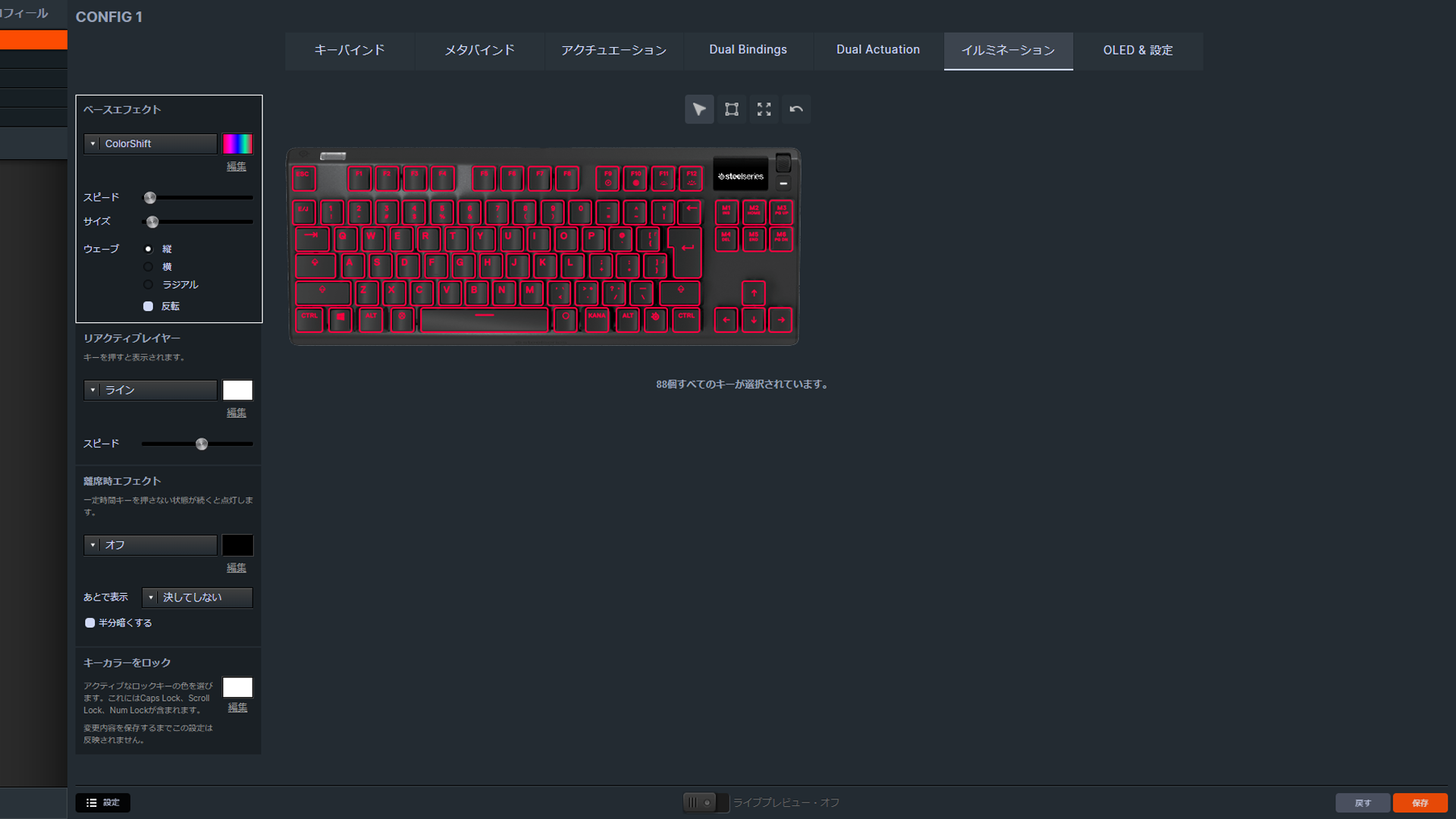The image size is (1456, 819).
Task: Open the 決してしない dropdown
Action: pos(197,598)
